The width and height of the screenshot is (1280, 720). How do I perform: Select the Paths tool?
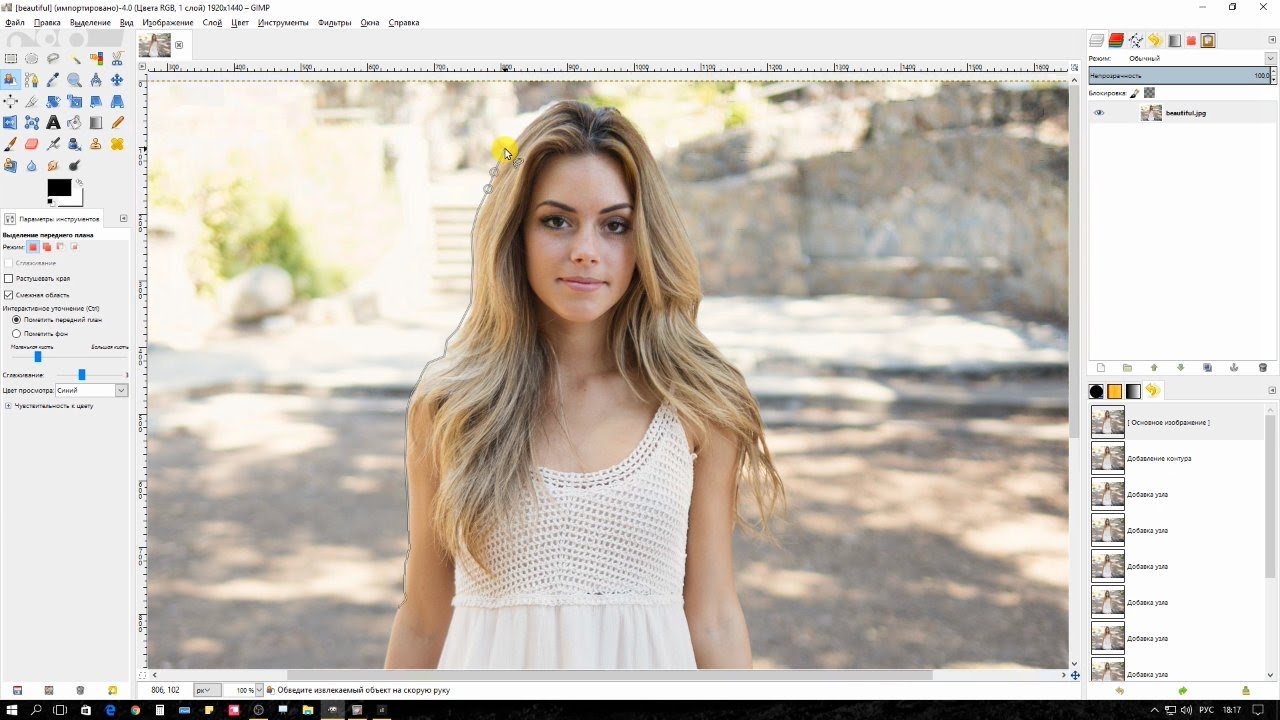pyautogui.click(x=32, y=79)
